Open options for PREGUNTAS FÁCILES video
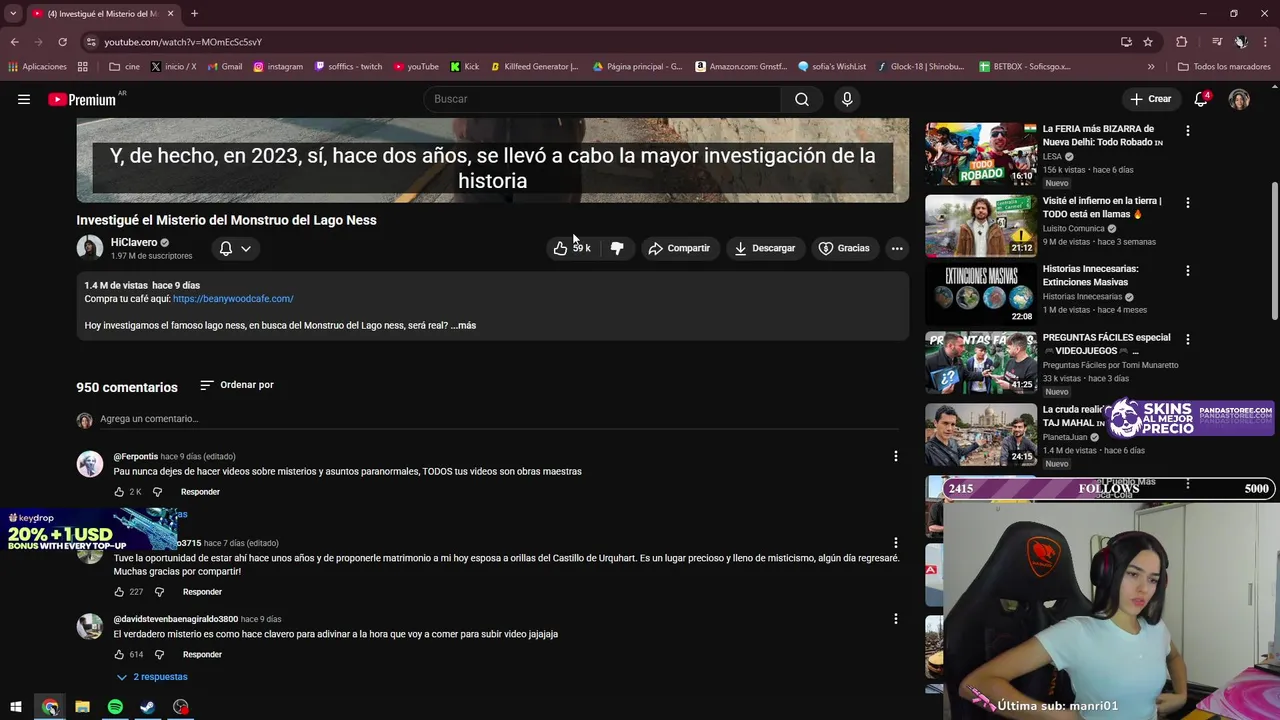The width and height of the screenshot is (1280, 720). point(1188,340)
